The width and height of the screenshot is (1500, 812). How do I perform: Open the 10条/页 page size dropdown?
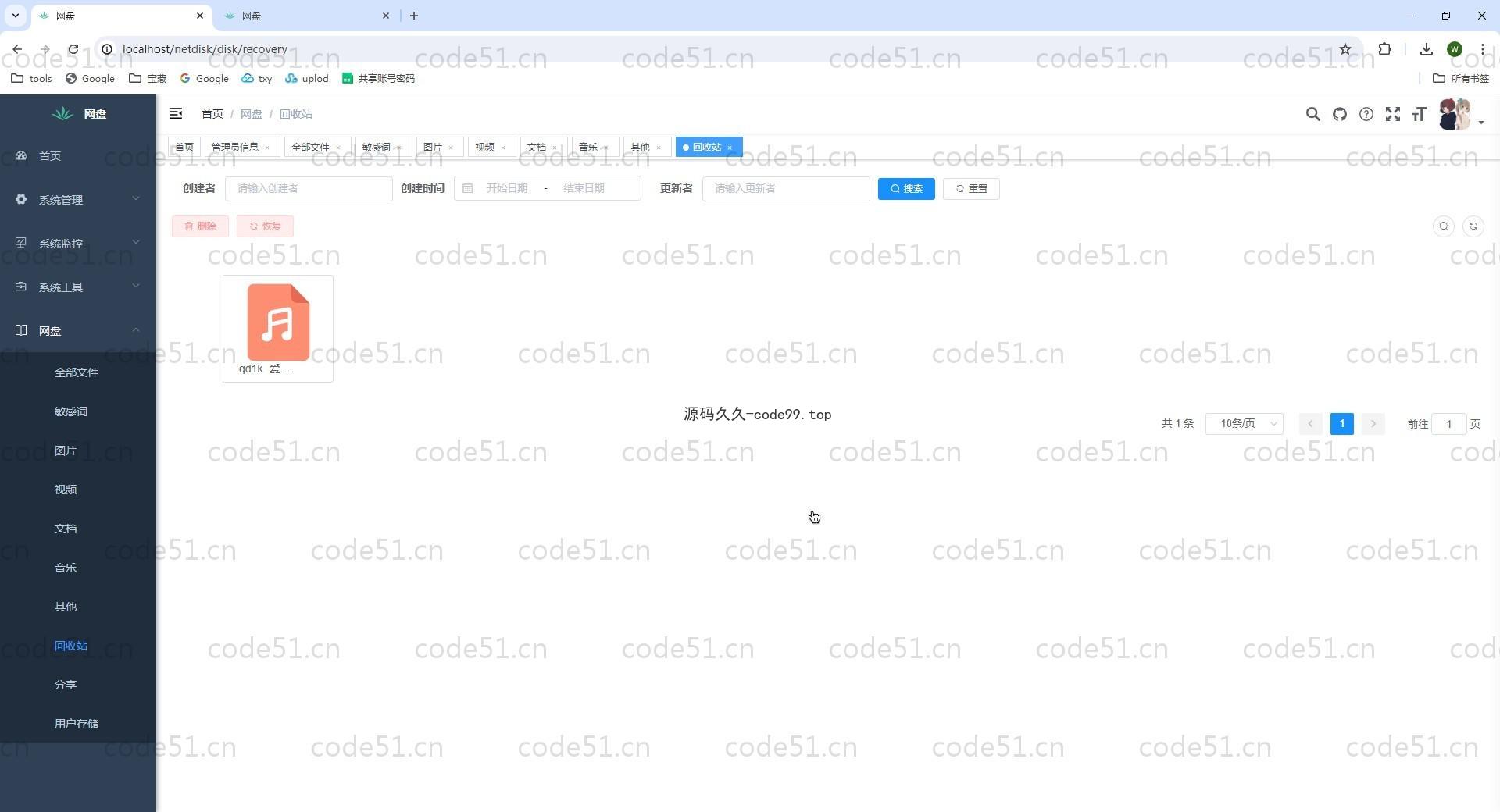coord(1245,424)
